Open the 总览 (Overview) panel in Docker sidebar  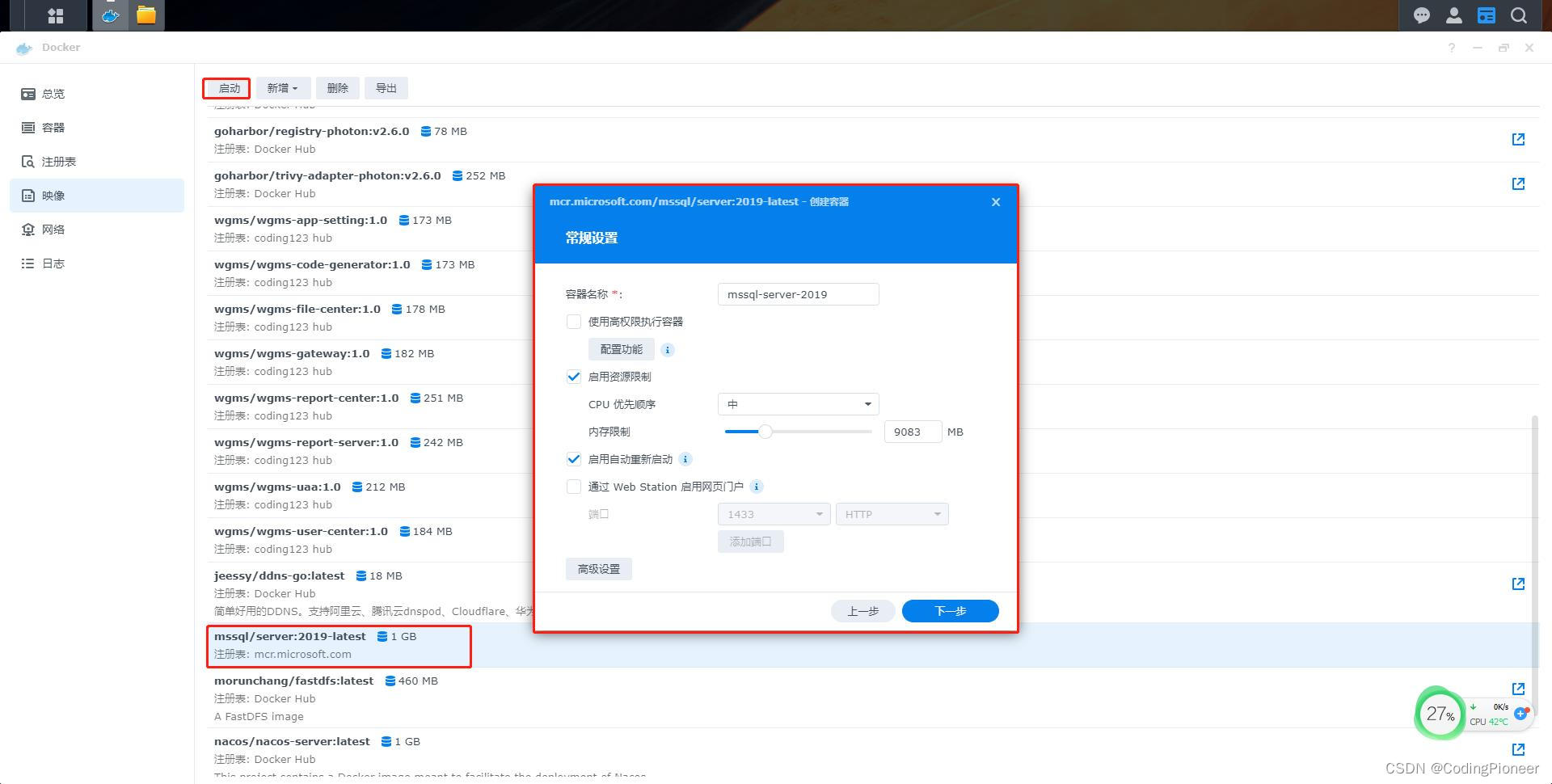[53, 93]
